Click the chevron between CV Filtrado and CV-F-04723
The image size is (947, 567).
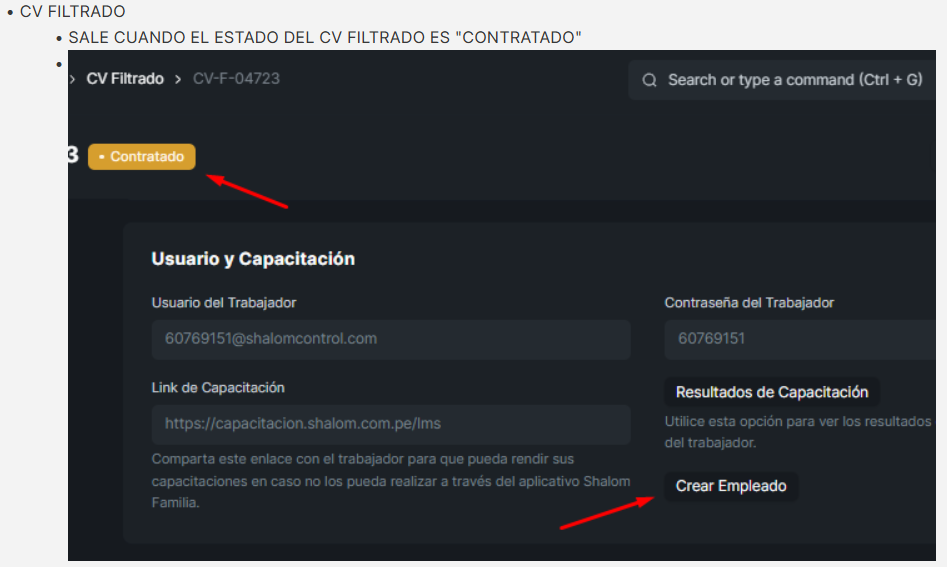point(178,79)
